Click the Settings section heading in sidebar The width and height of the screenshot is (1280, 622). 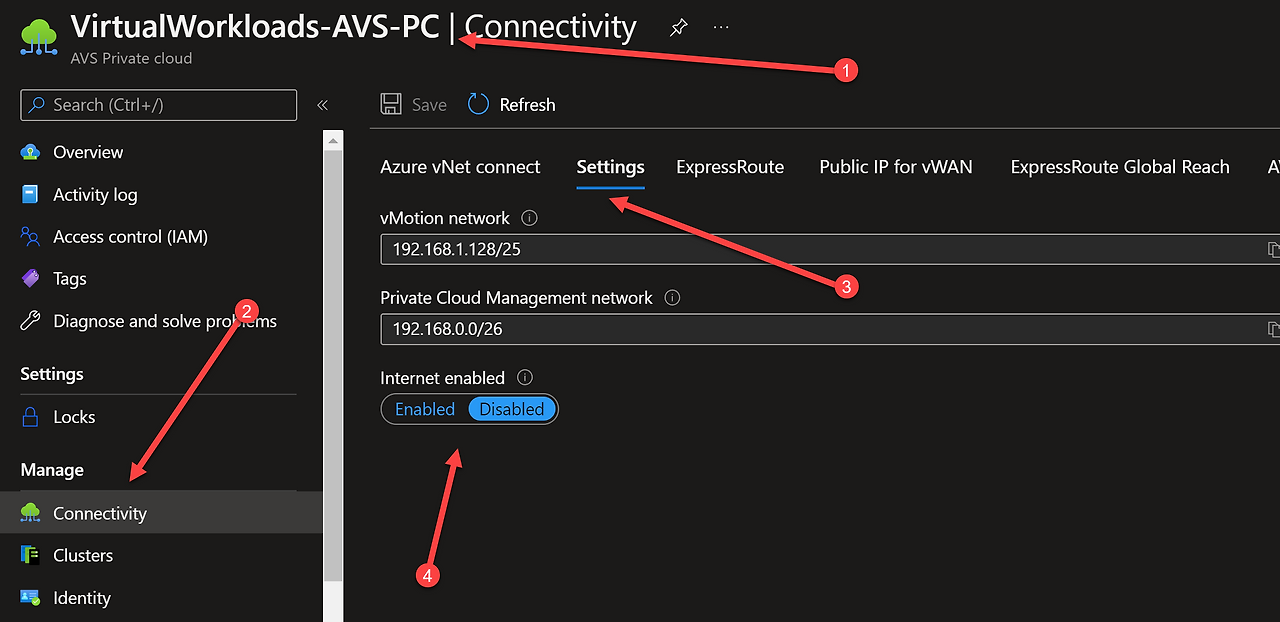[x=52, y=374]
